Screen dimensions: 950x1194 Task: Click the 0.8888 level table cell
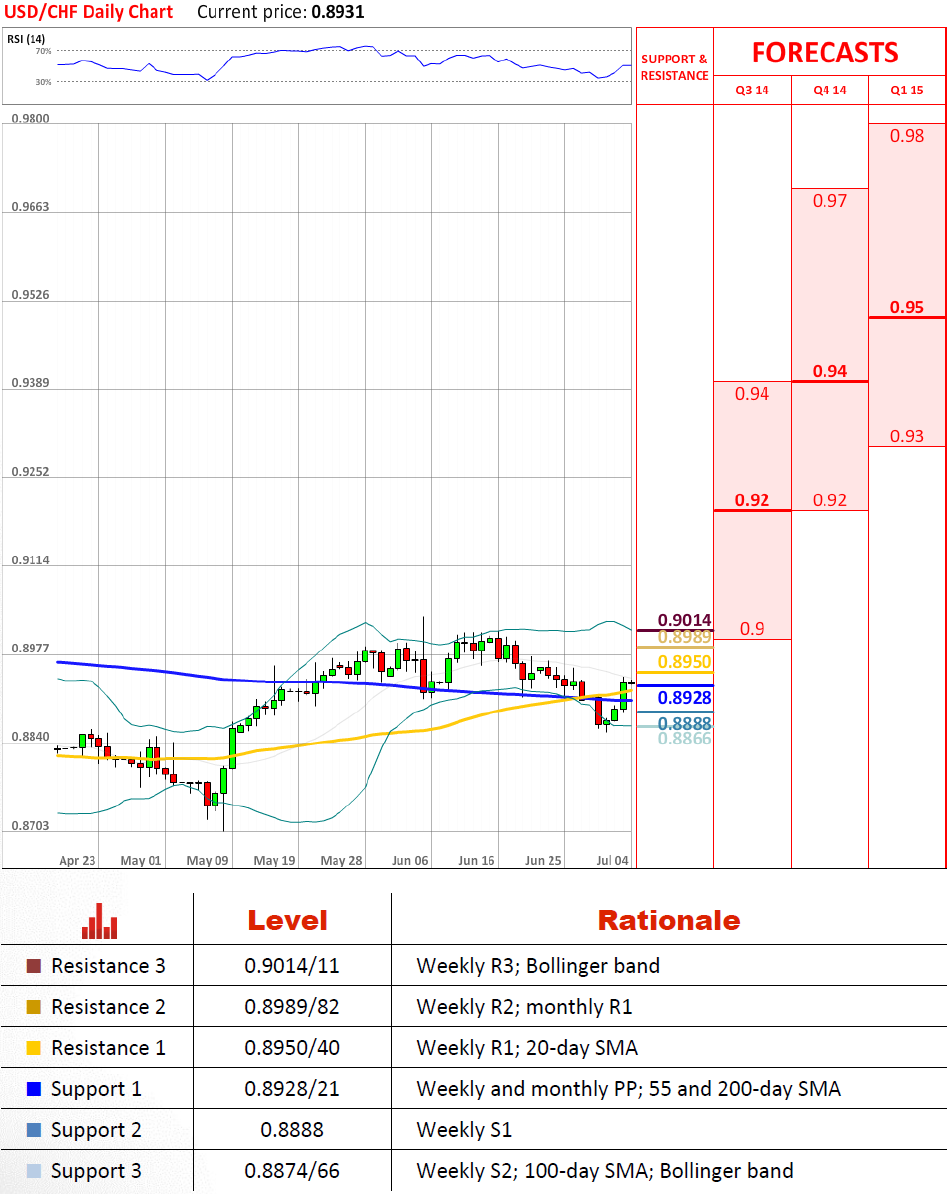tap(292, 1130)
